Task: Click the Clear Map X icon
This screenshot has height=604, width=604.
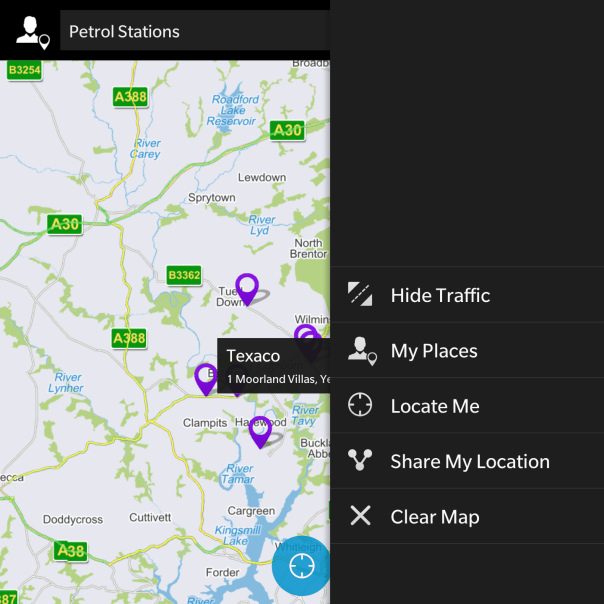Action: (360, 516)
